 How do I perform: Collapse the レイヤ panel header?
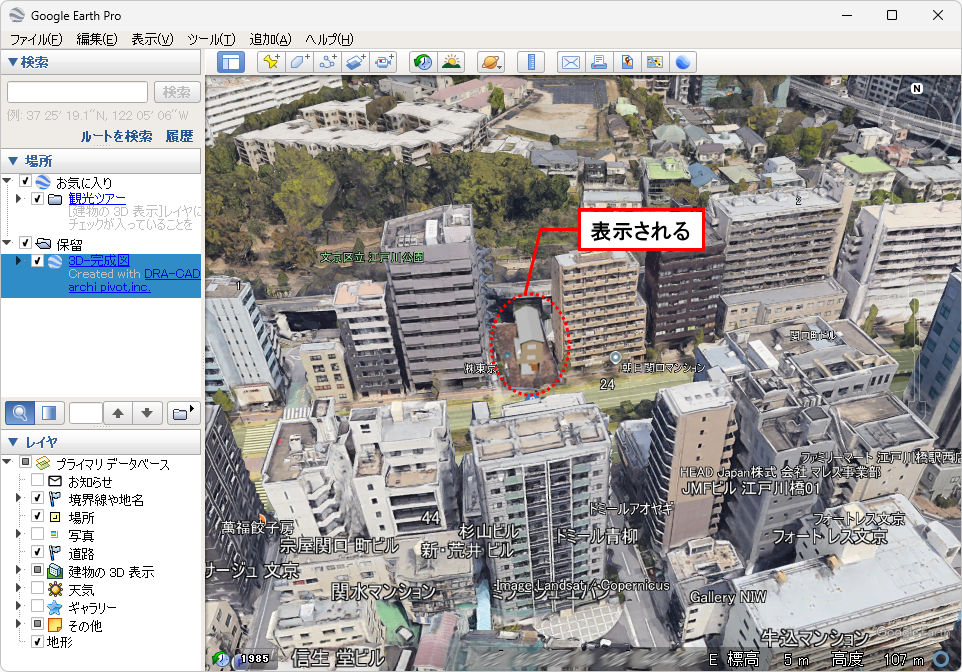(101, 442)
